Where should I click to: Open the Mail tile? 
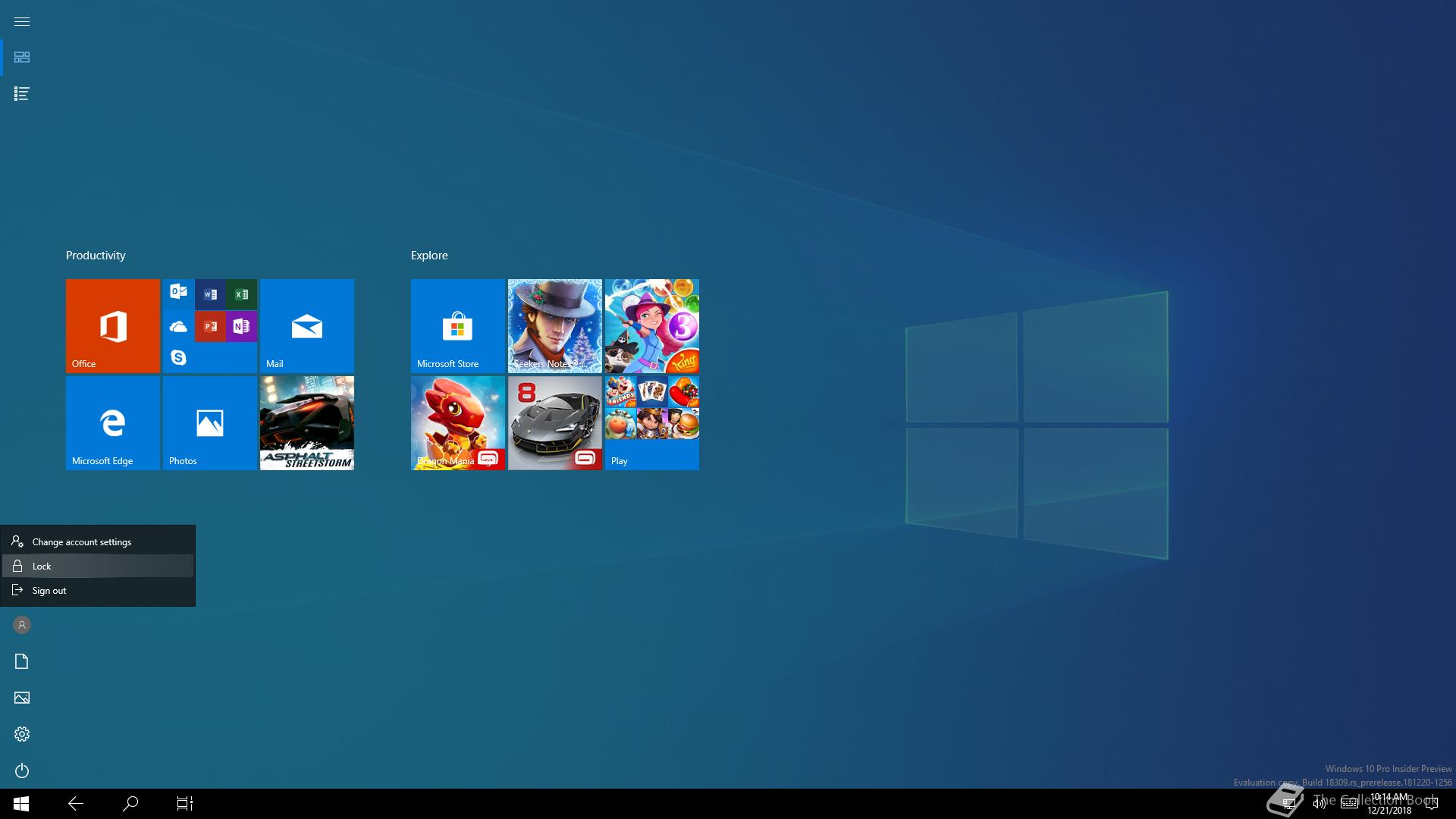307,326
